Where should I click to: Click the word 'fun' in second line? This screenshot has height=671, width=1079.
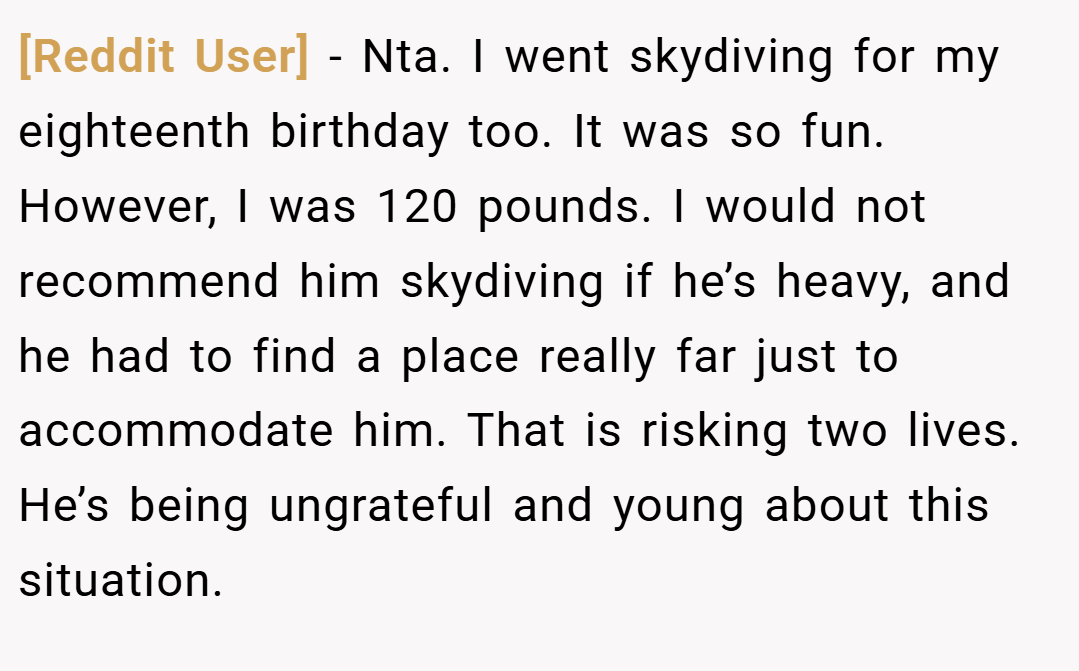pyautogui.click(x=842, y=131)
